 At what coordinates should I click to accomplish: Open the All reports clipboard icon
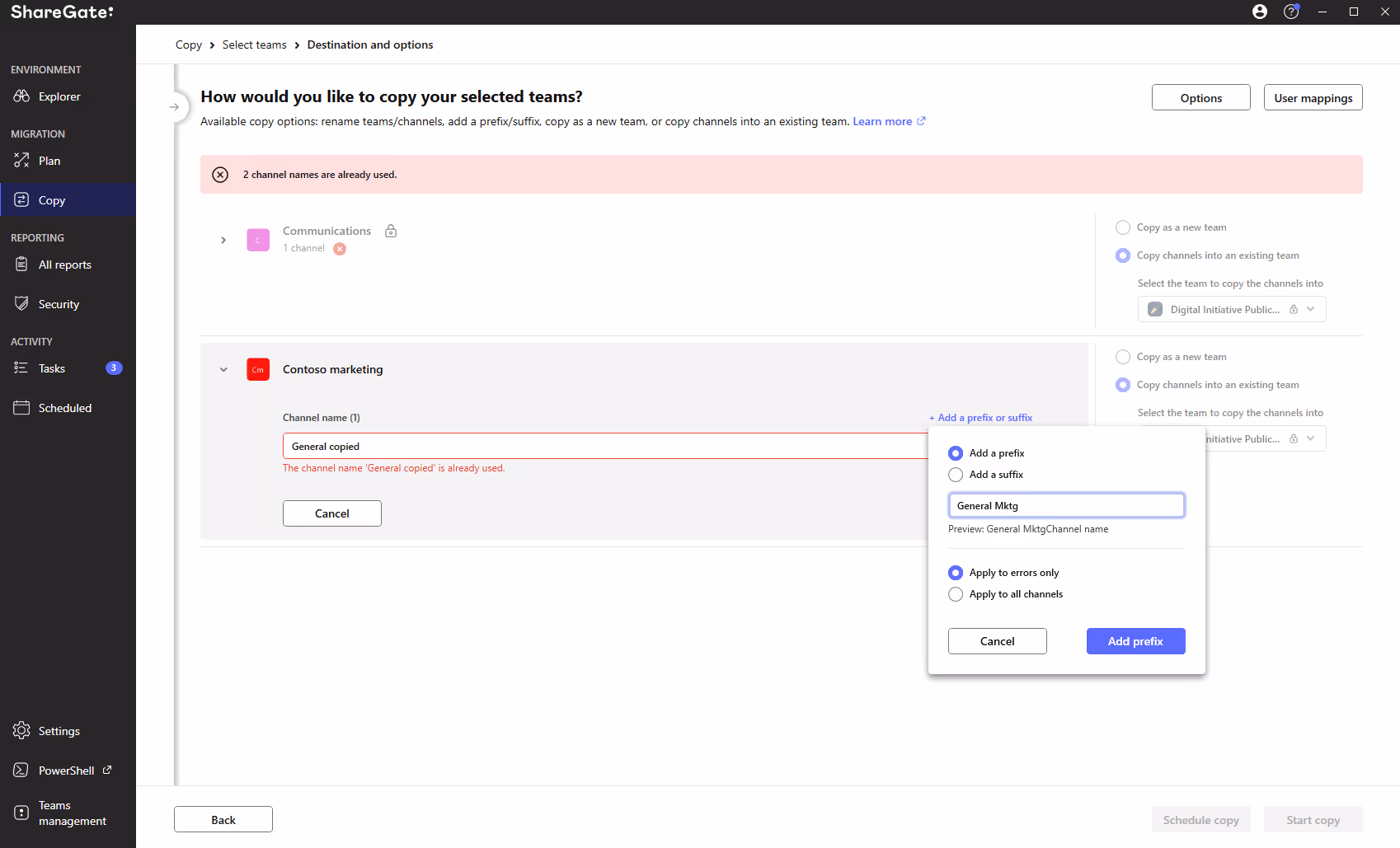click(21, 265)
